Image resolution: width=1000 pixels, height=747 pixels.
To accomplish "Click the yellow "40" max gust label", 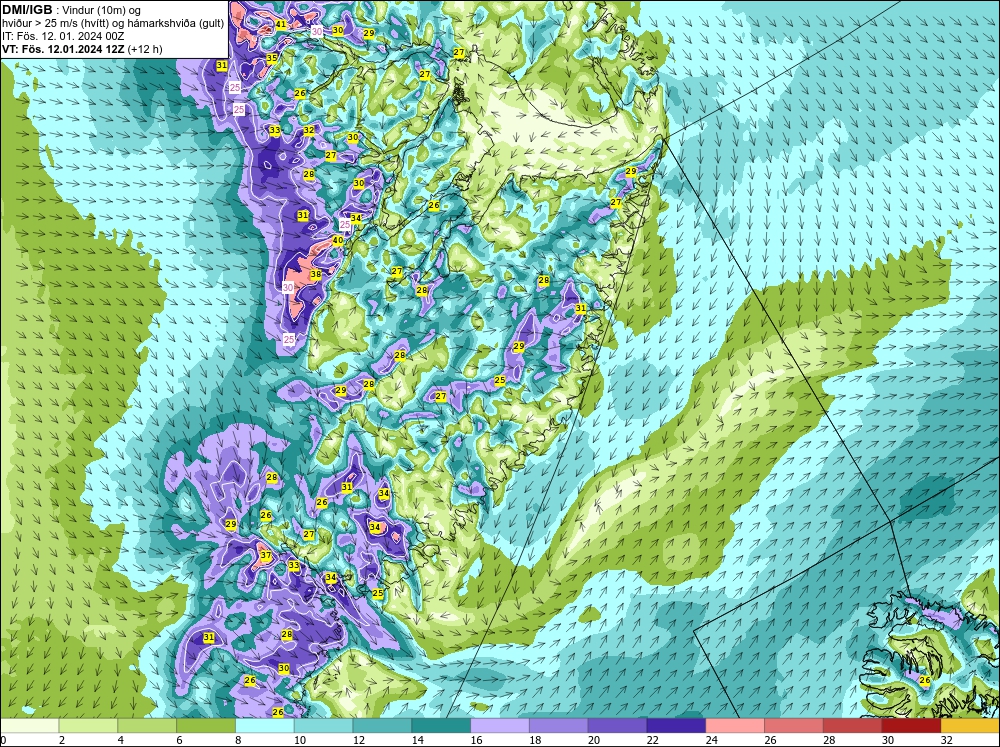I will click(x=338, y=240).
